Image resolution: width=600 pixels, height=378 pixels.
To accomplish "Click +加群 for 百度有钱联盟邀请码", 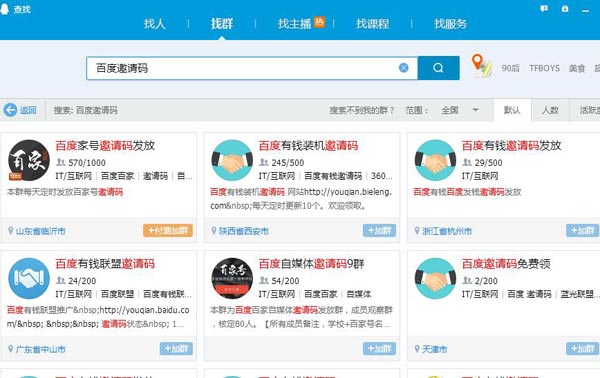I will tap(176, 349).
